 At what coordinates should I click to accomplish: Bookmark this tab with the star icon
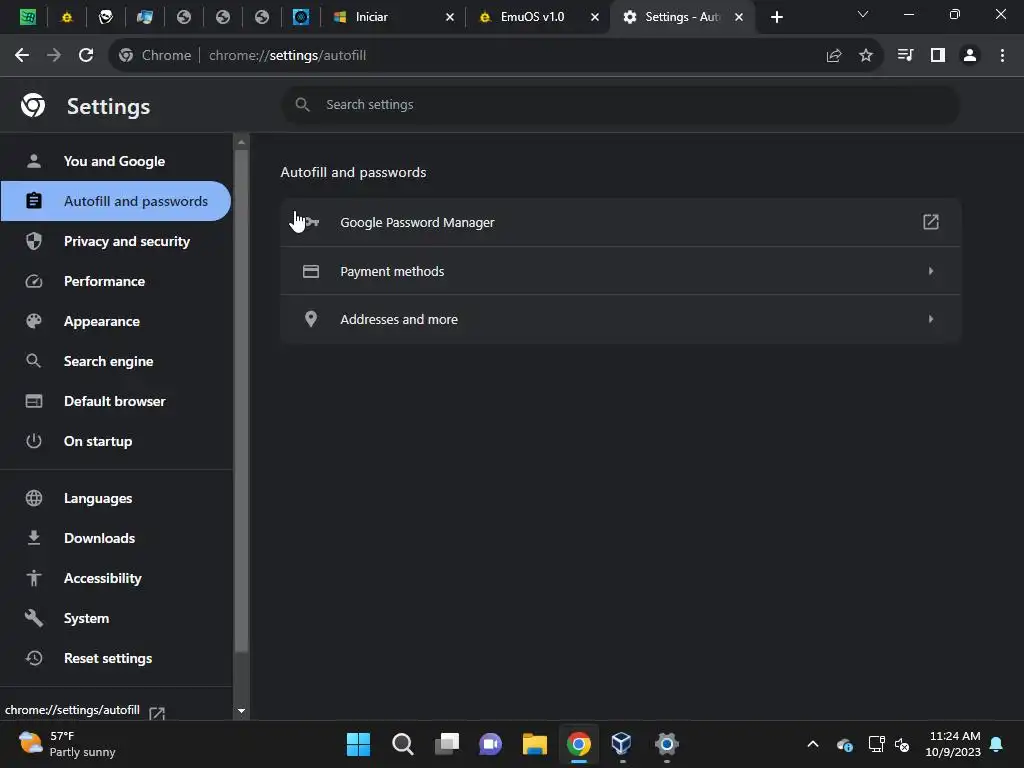click(x=866, y=56)
